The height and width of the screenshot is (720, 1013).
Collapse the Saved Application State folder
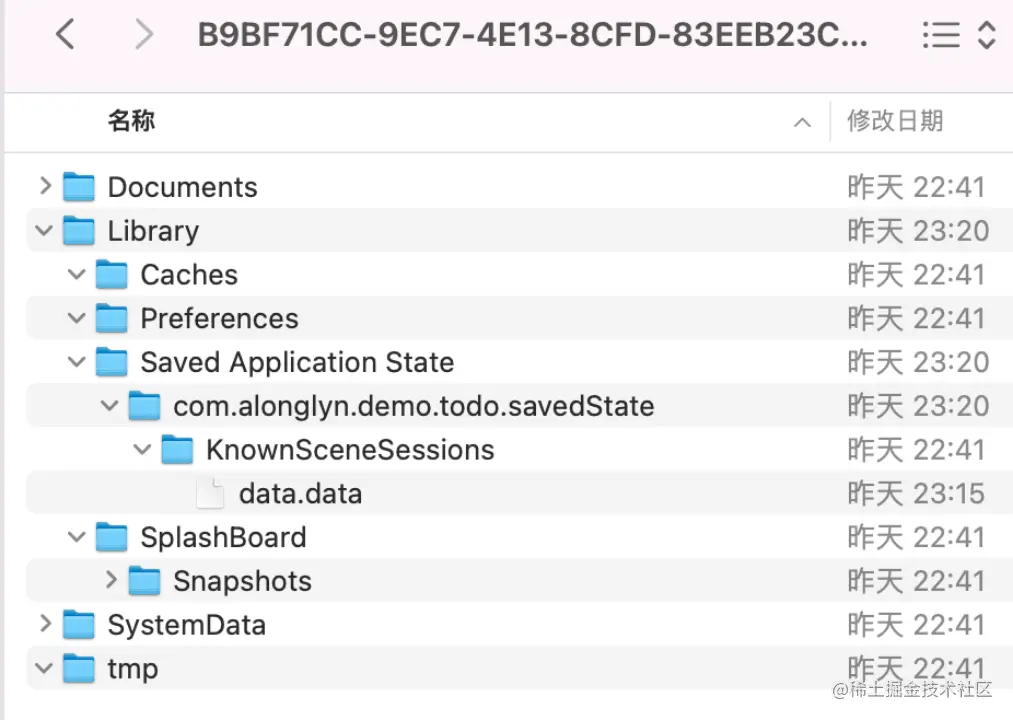coord(77,362)
